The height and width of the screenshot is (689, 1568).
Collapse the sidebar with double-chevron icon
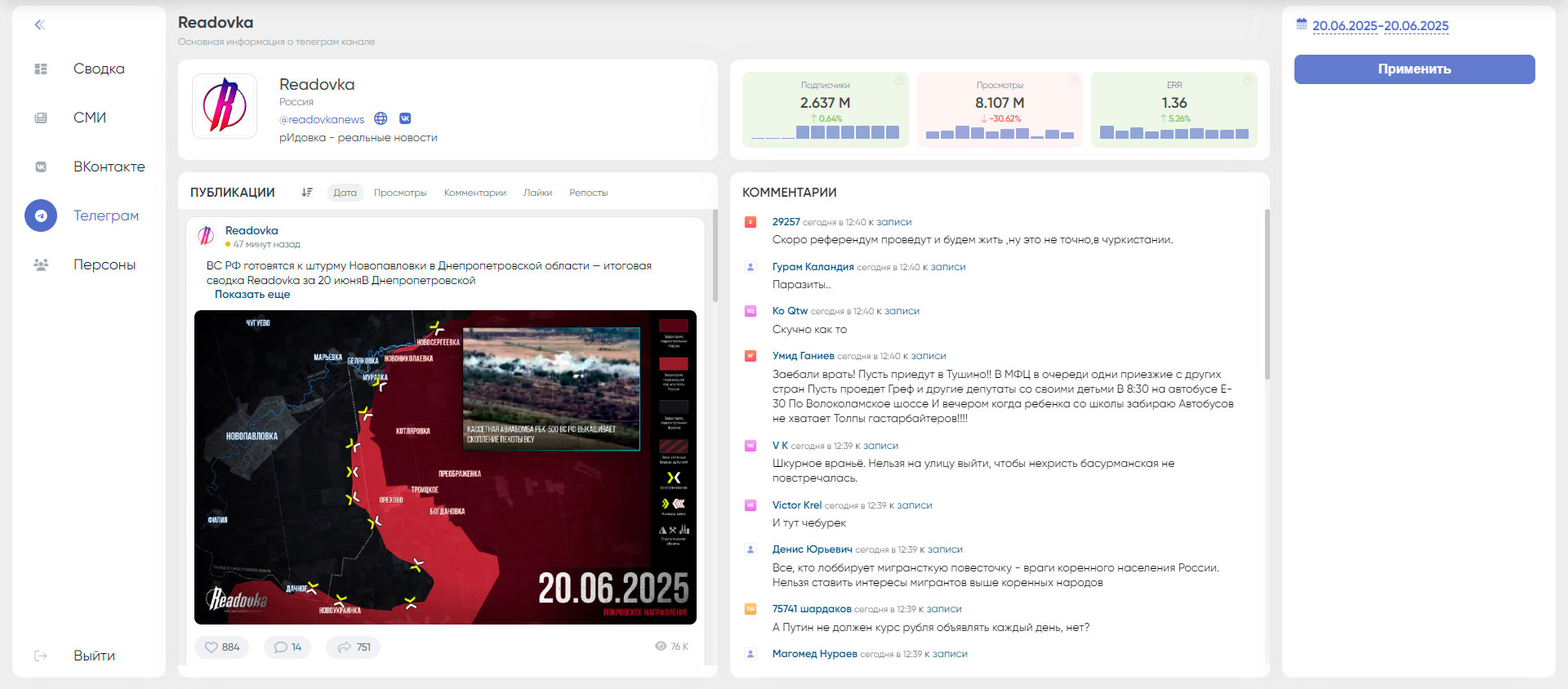[x=39, y=24]
